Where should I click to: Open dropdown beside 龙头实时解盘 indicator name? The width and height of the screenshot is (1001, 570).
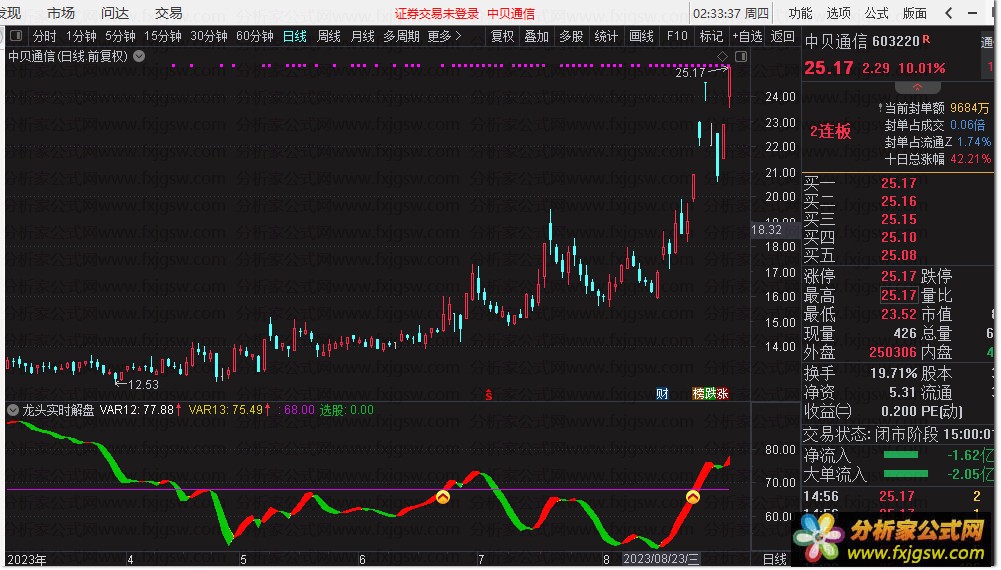pyautogui.click(x=13, y=410)
